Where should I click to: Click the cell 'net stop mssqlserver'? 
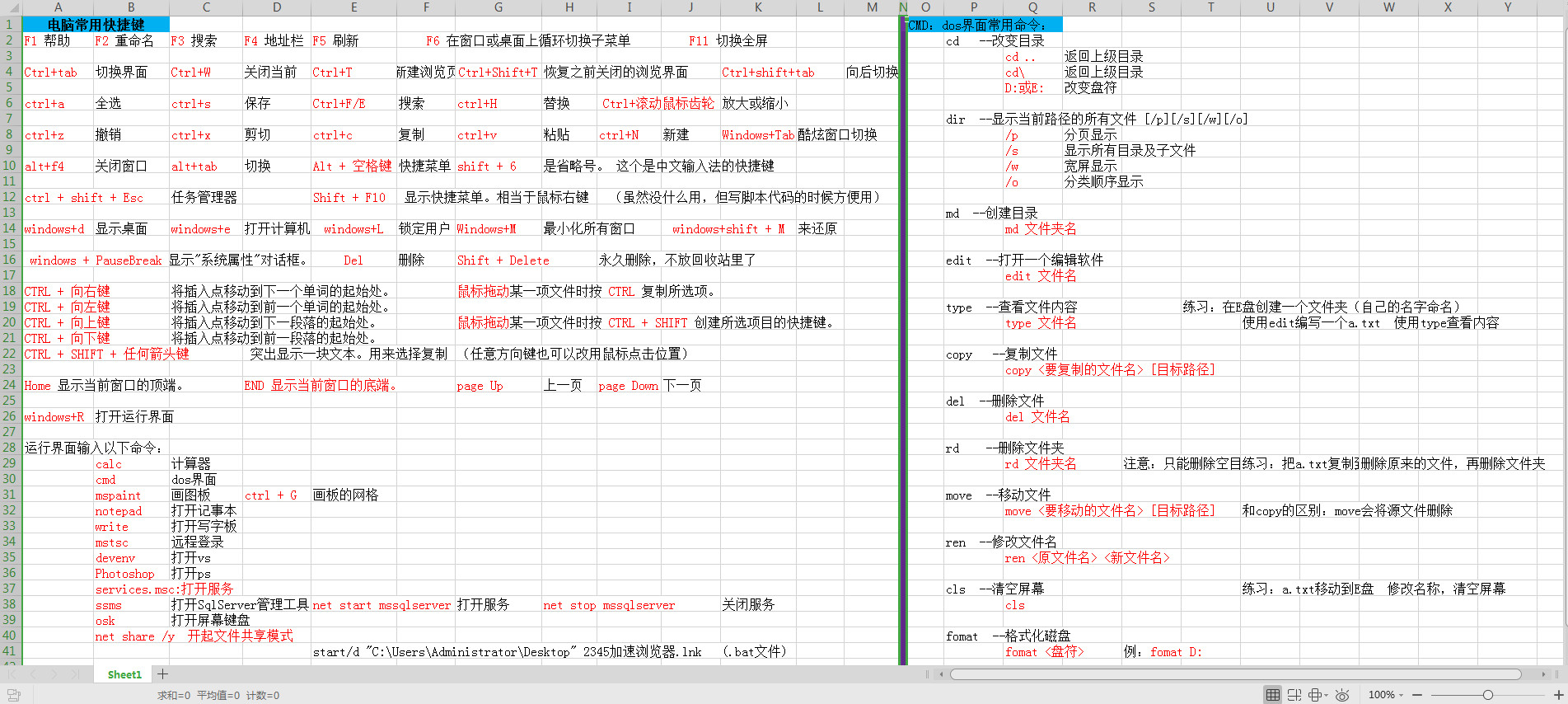point(609,604)
